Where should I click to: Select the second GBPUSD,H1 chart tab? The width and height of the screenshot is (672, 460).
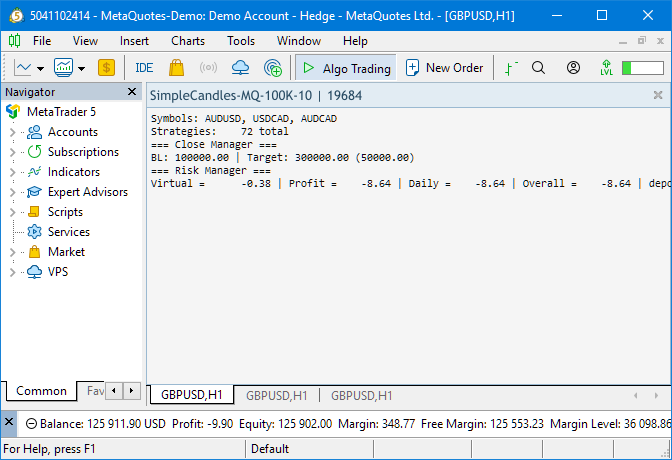(276, 395)
